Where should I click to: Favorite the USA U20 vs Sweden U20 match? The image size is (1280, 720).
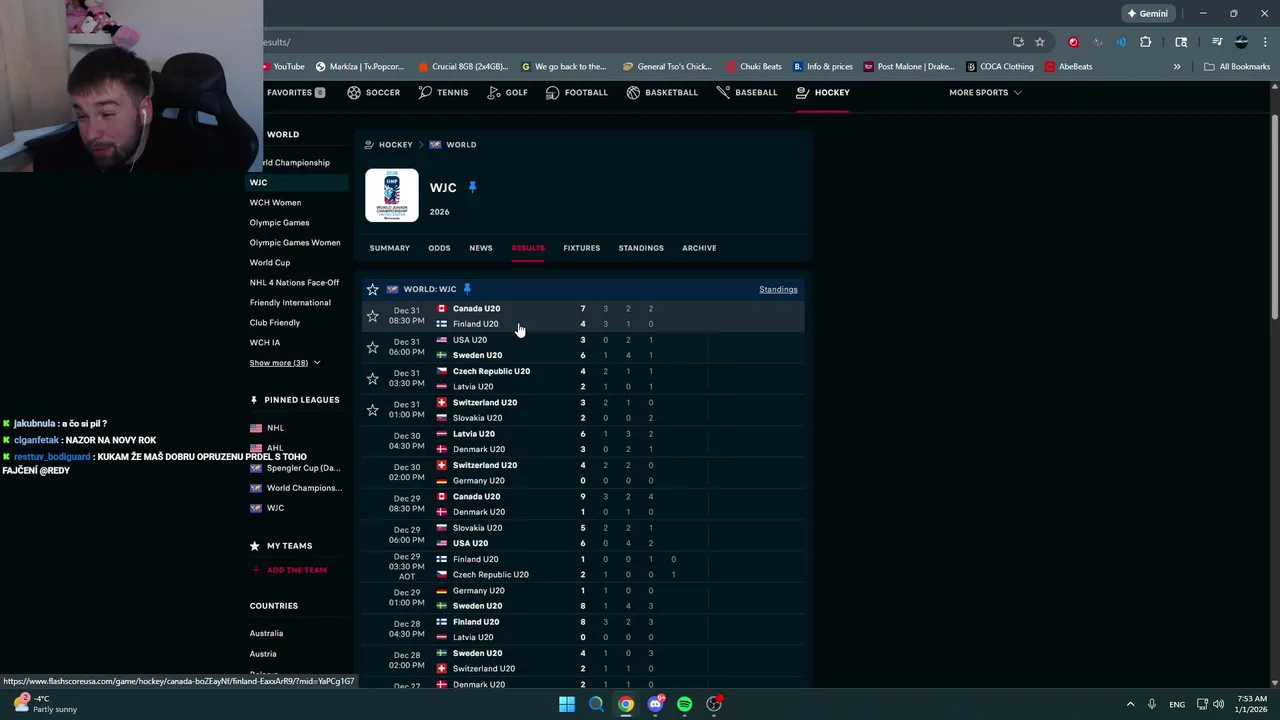372,347
